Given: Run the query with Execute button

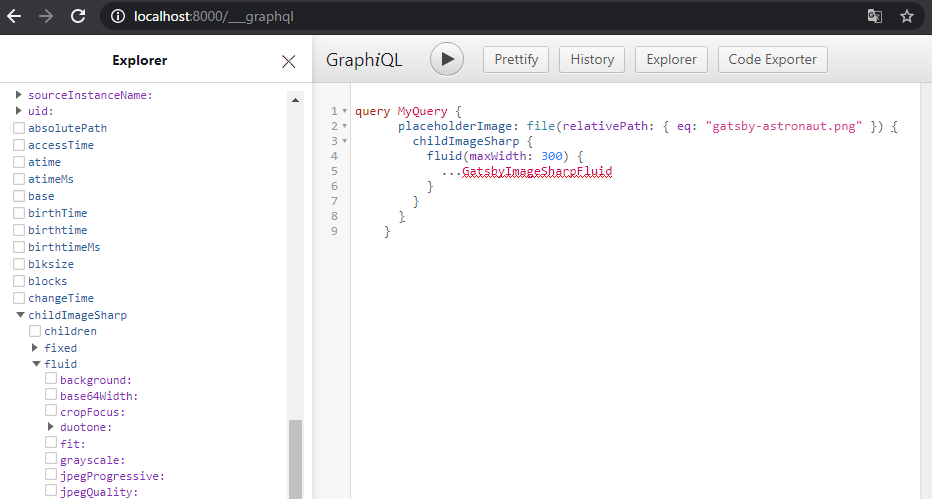Looking at the screenshot, I should click(x=447, y=59).
